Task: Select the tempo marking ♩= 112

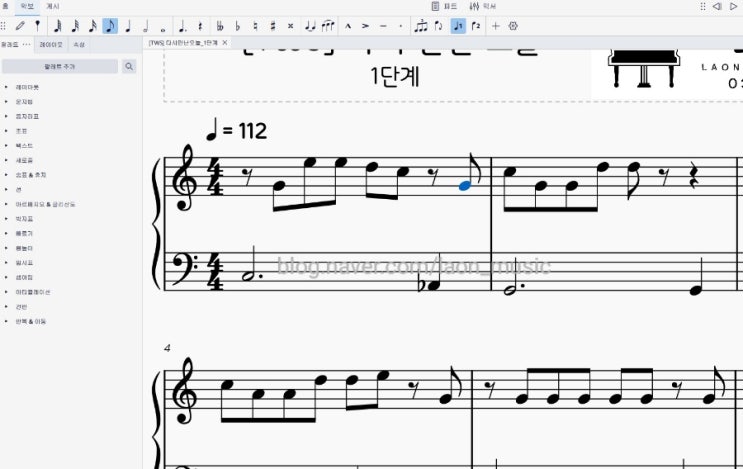Action: point(236,130)
